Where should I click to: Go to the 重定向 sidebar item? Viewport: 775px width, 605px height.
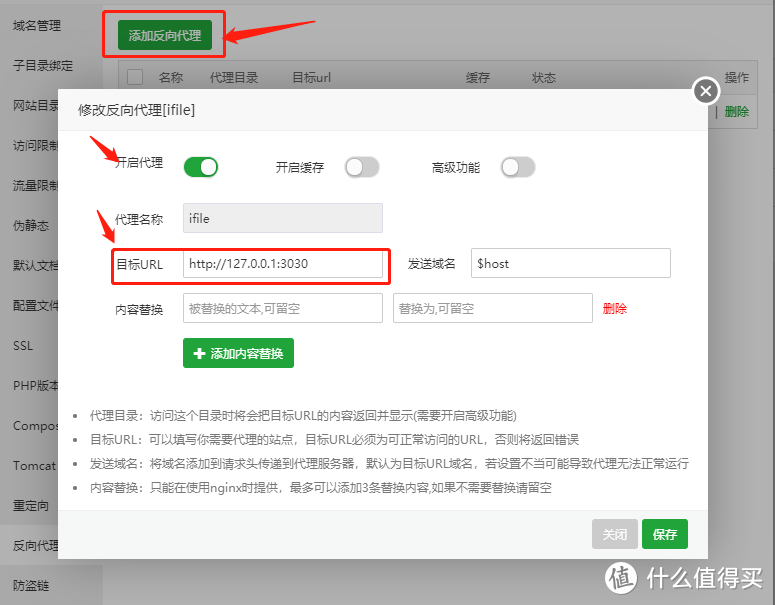coord(31,506)
